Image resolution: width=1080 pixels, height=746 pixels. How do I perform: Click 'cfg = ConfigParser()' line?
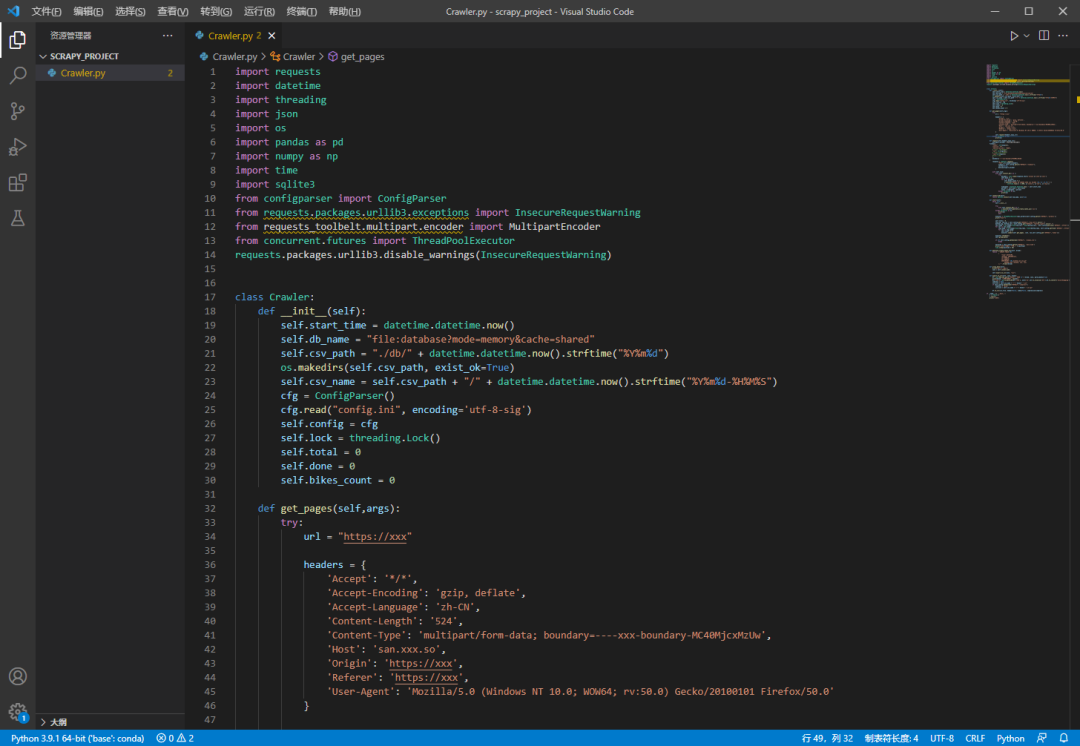[x=338, y=396]
